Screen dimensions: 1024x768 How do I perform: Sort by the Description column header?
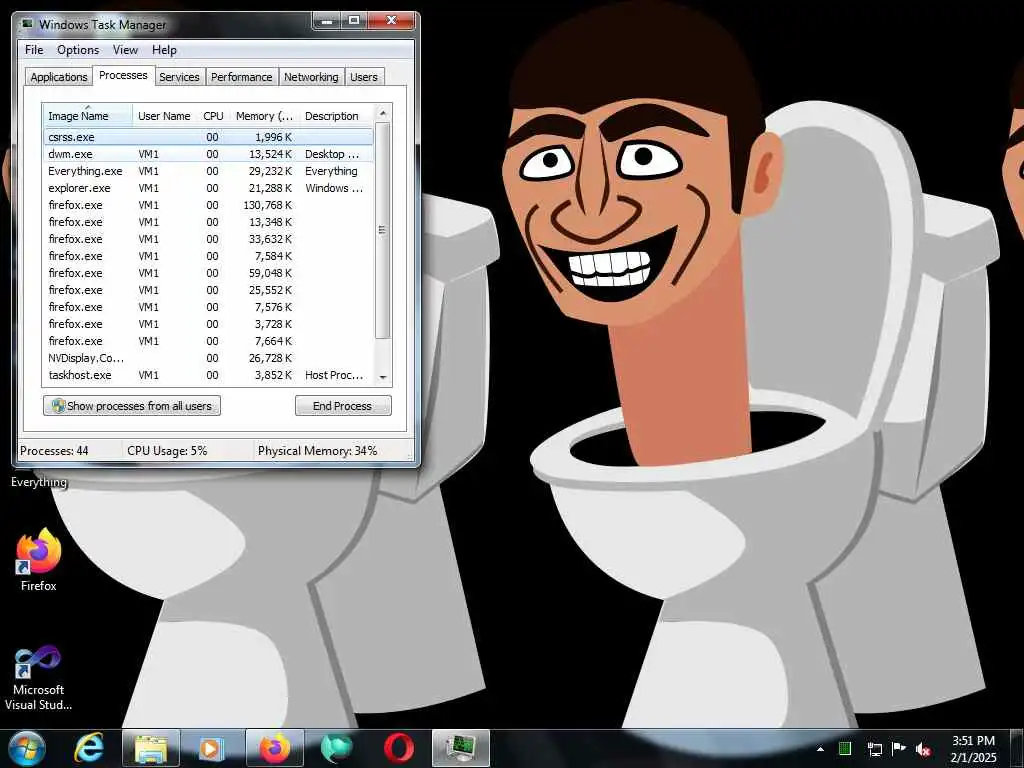point(336,116)
